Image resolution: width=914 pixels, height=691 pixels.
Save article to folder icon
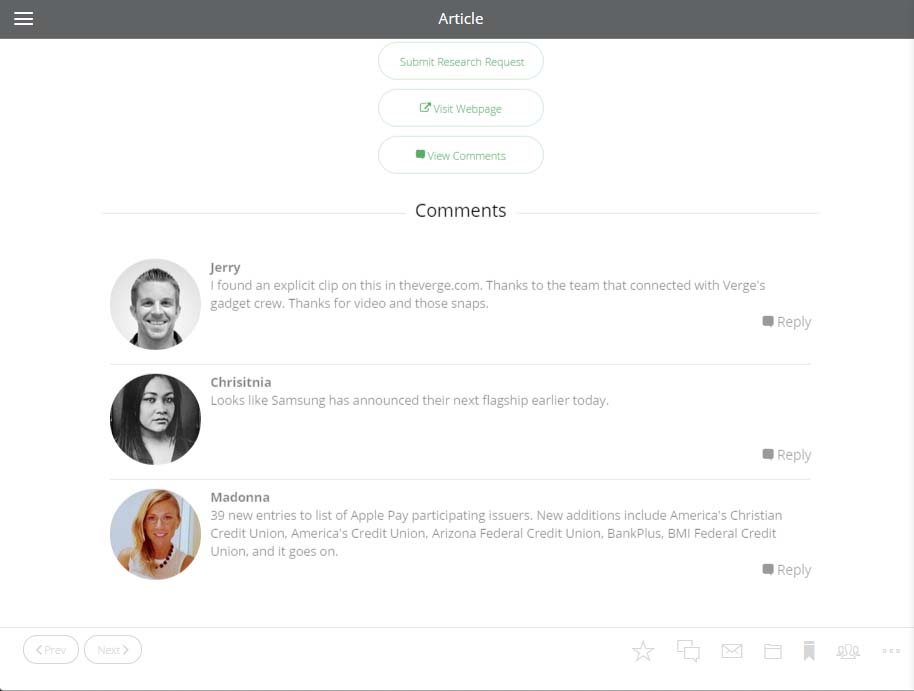[x=773, y=651]
